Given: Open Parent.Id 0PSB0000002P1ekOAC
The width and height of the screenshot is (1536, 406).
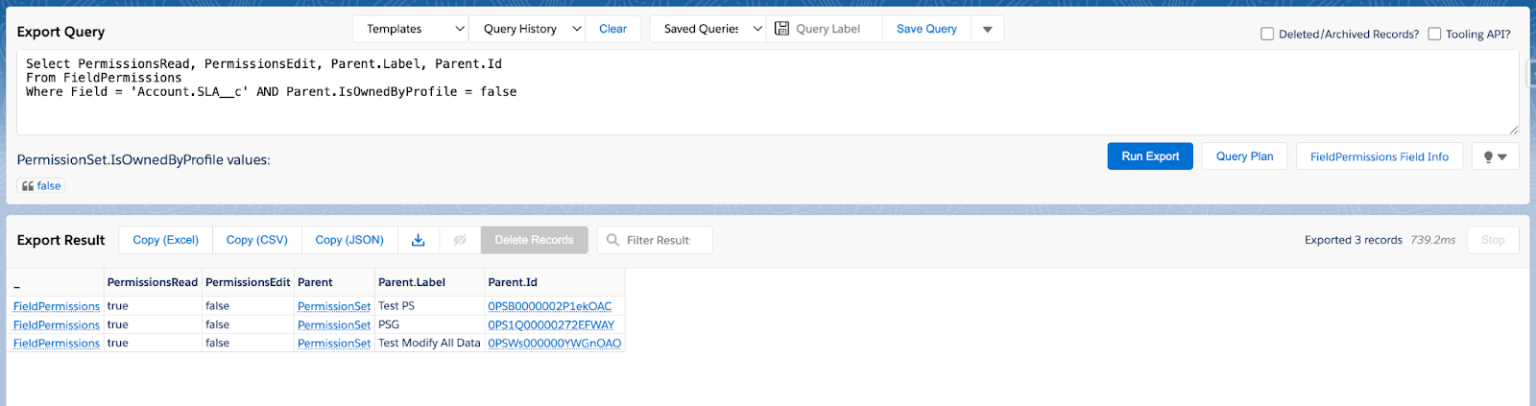Looking at the screenshot, I should [x=549, y=306].
